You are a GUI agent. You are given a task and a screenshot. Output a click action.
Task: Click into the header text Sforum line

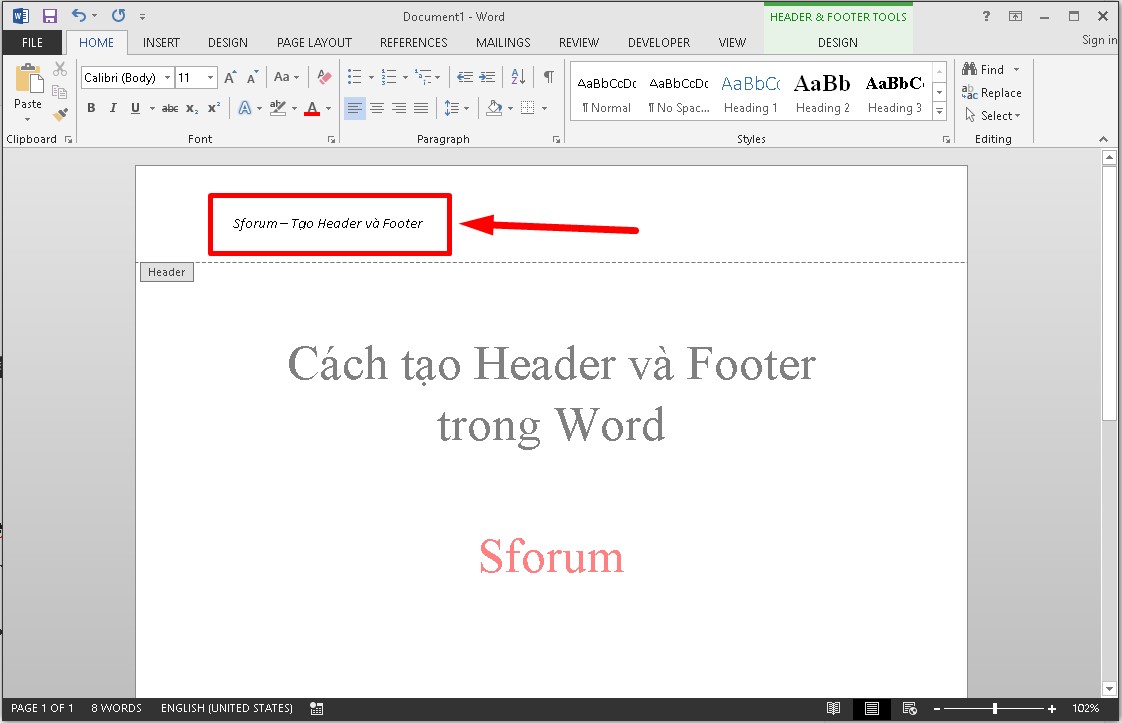328,223
